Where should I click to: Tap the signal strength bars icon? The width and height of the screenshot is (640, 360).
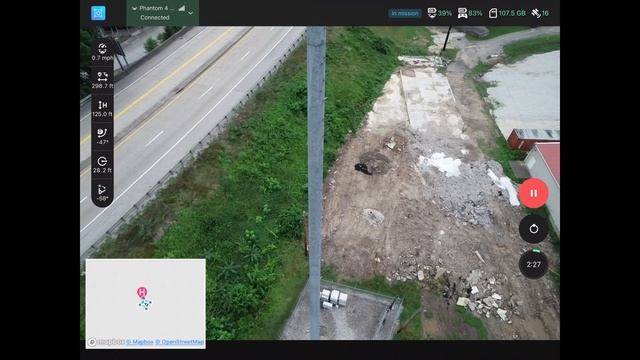point(182,8)
